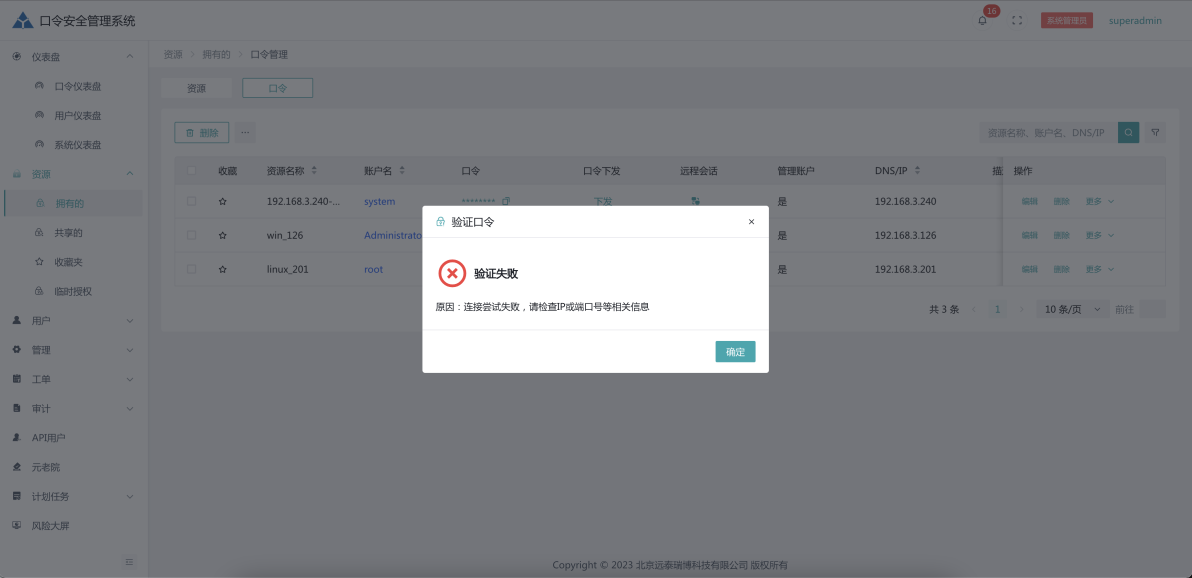The height and width of the screenshot is (578, 1192).
Task: Click remote session icon for first row
Action: tap(695, 201)
